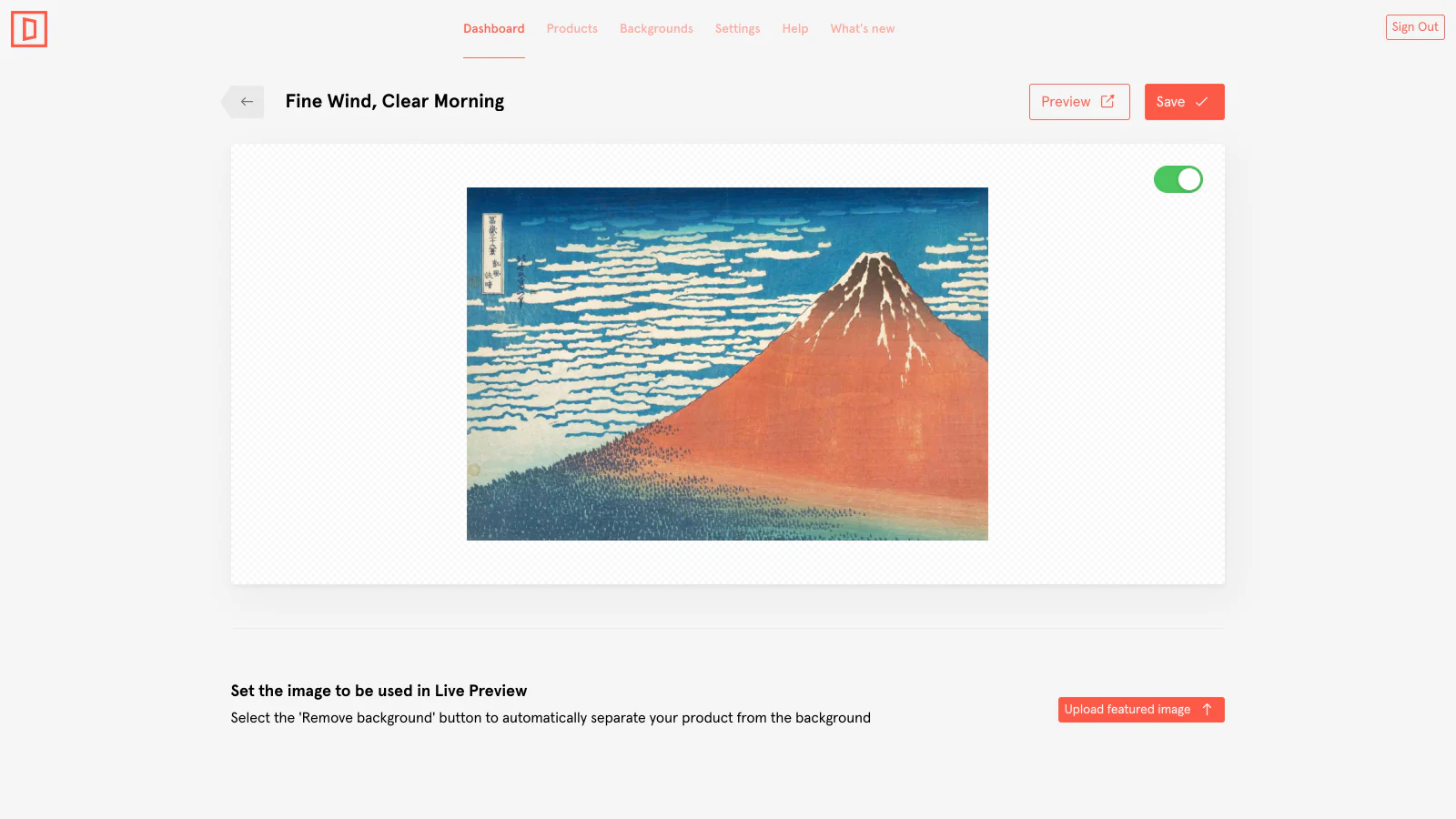
Task: Save the product changes
Action: [1184, 102]
